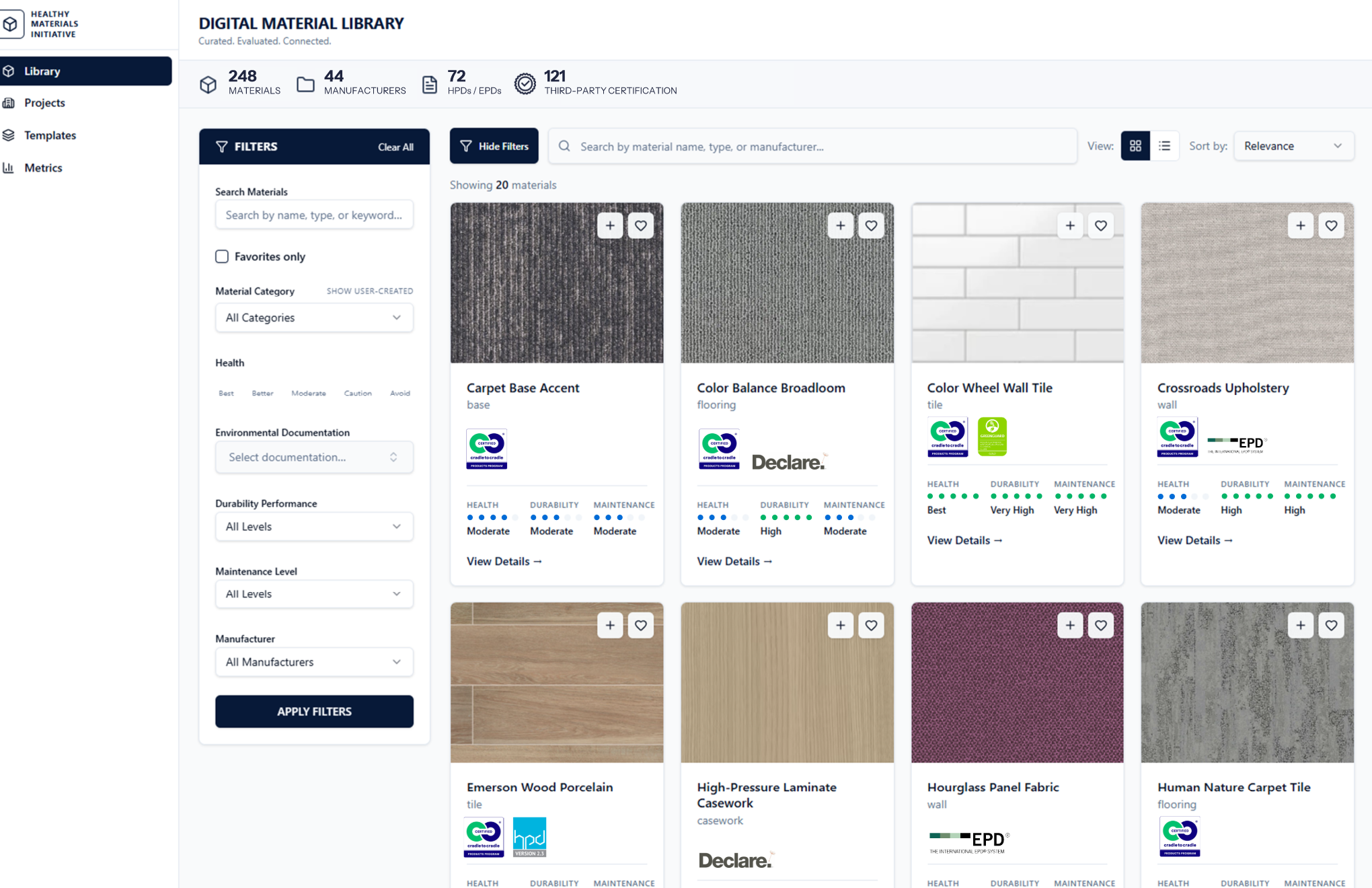
Task: Add Color Wheel Wall Tile plus icon
Action: click(x=1070, y=225)
